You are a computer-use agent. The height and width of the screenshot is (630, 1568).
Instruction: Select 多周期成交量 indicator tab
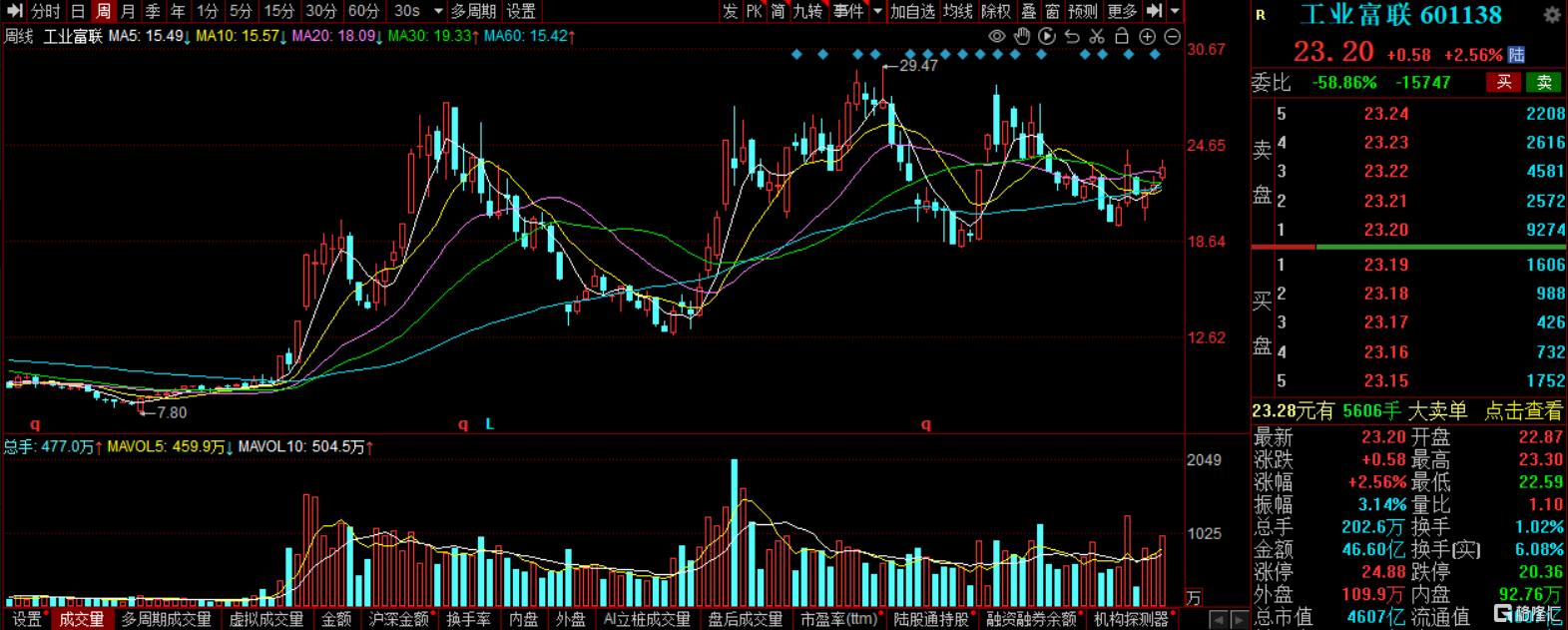click(x=166, y=619)
